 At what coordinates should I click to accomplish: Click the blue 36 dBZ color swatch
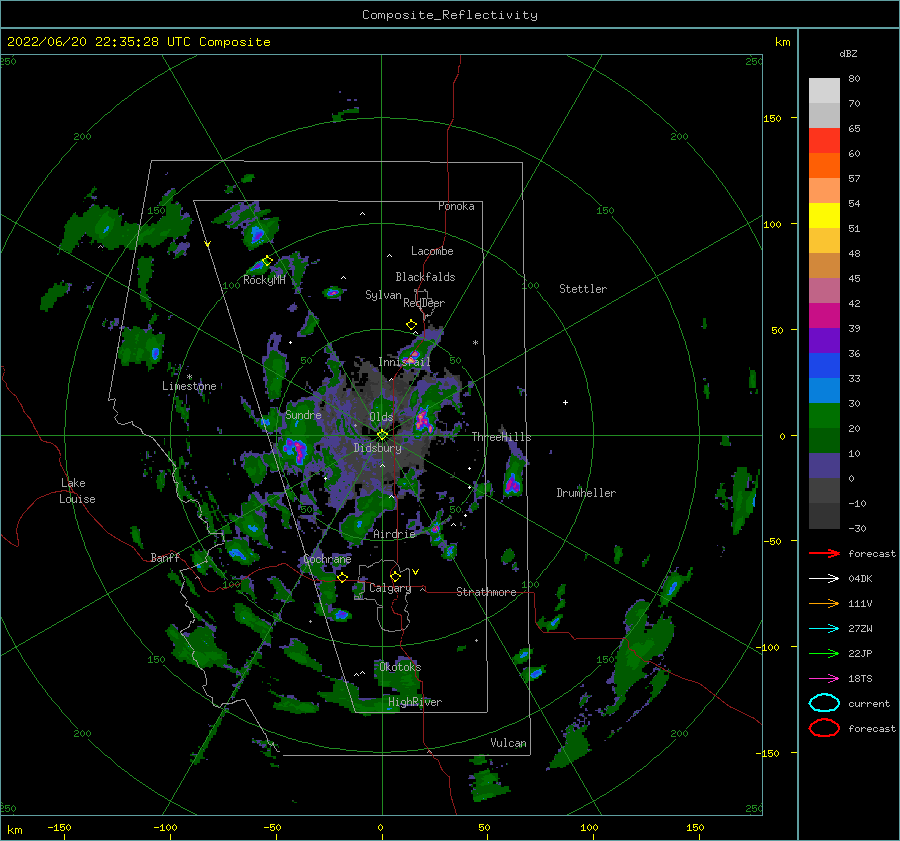click(824, 365)
